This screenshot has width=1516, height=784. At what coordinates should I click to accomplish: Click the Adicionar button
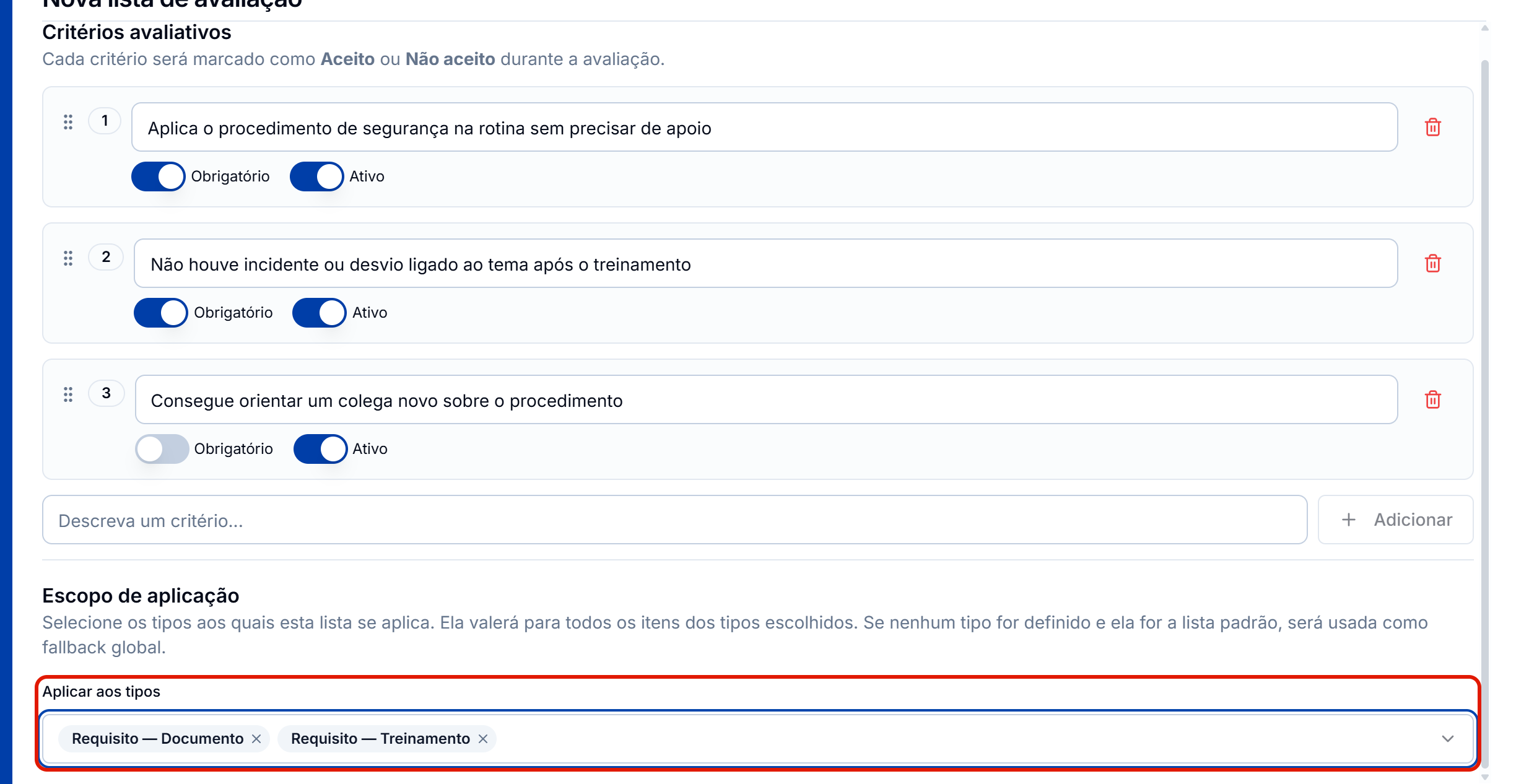point(1396,520)
